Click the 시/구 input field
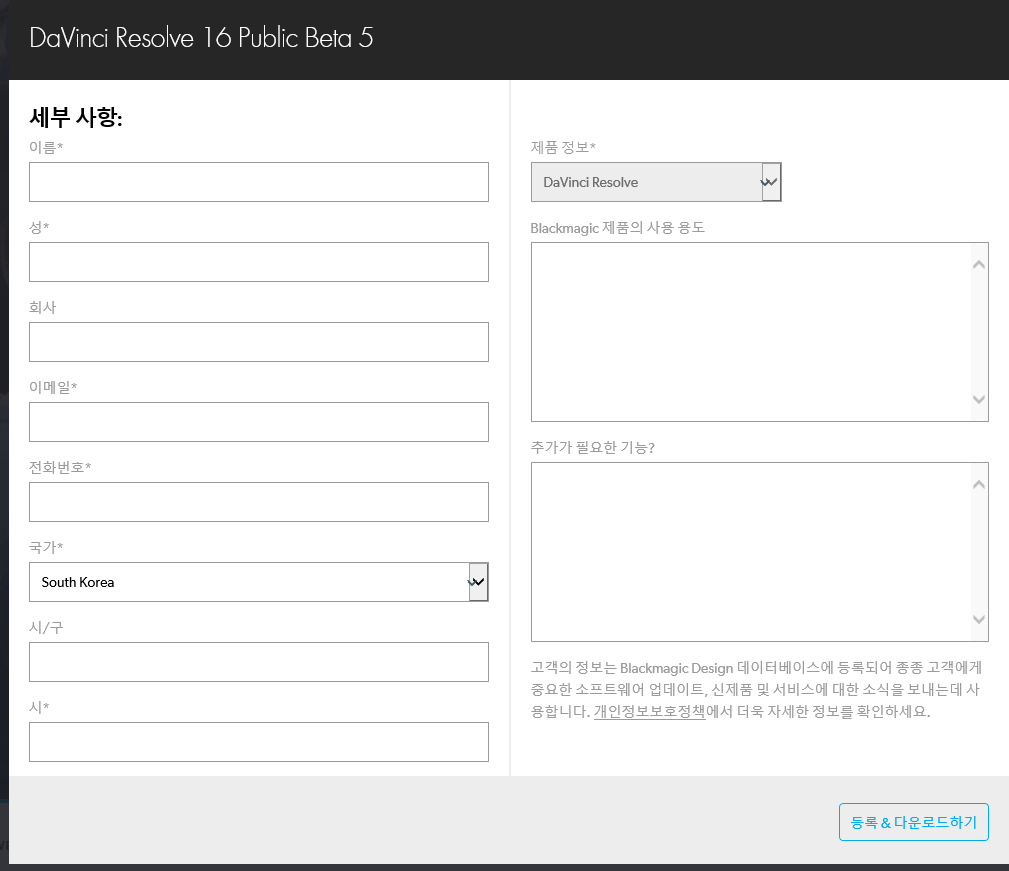This screenshot has height=871, width=1009. click(259, 662)
